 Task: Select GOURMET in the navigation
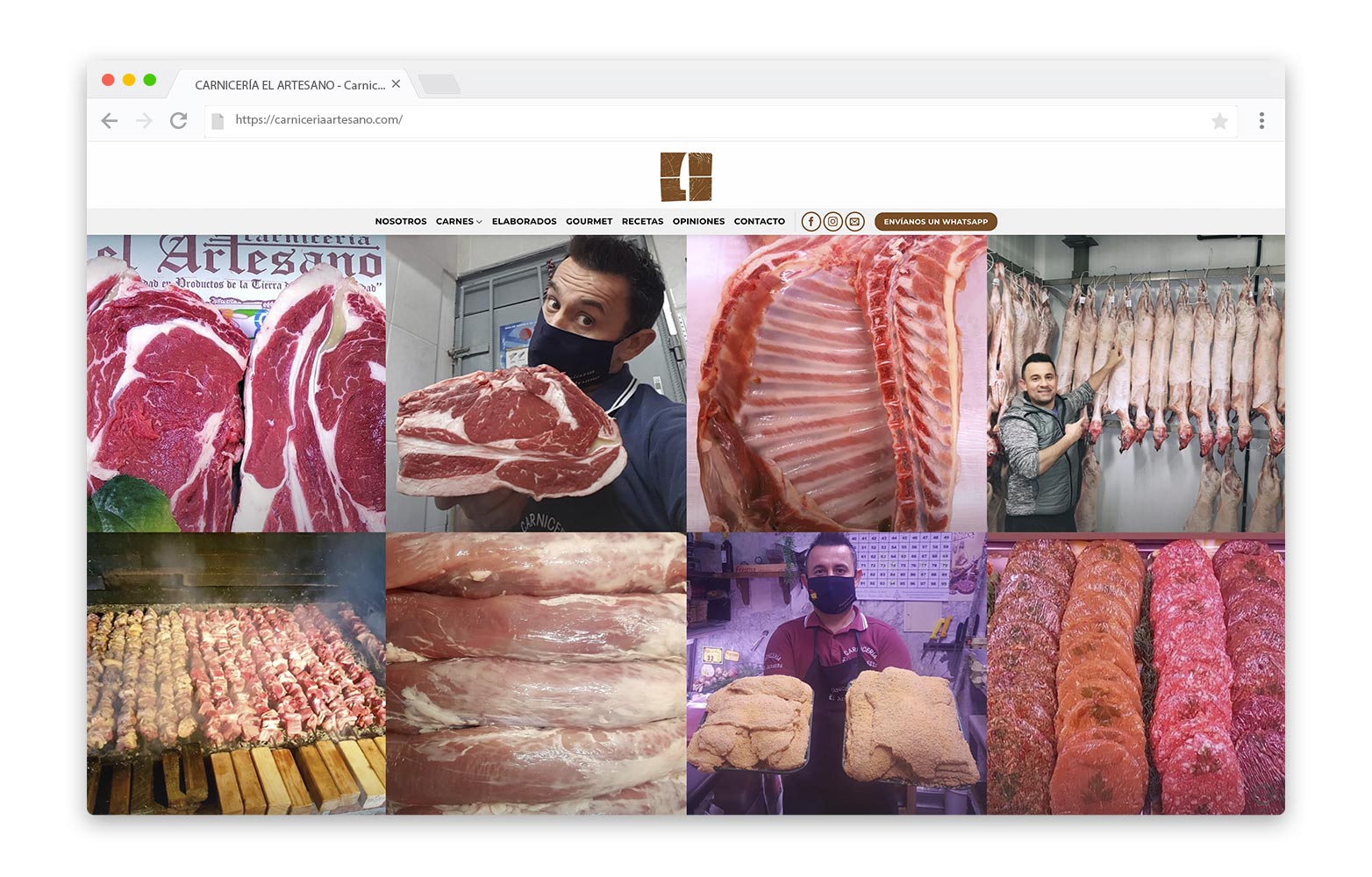589,222
